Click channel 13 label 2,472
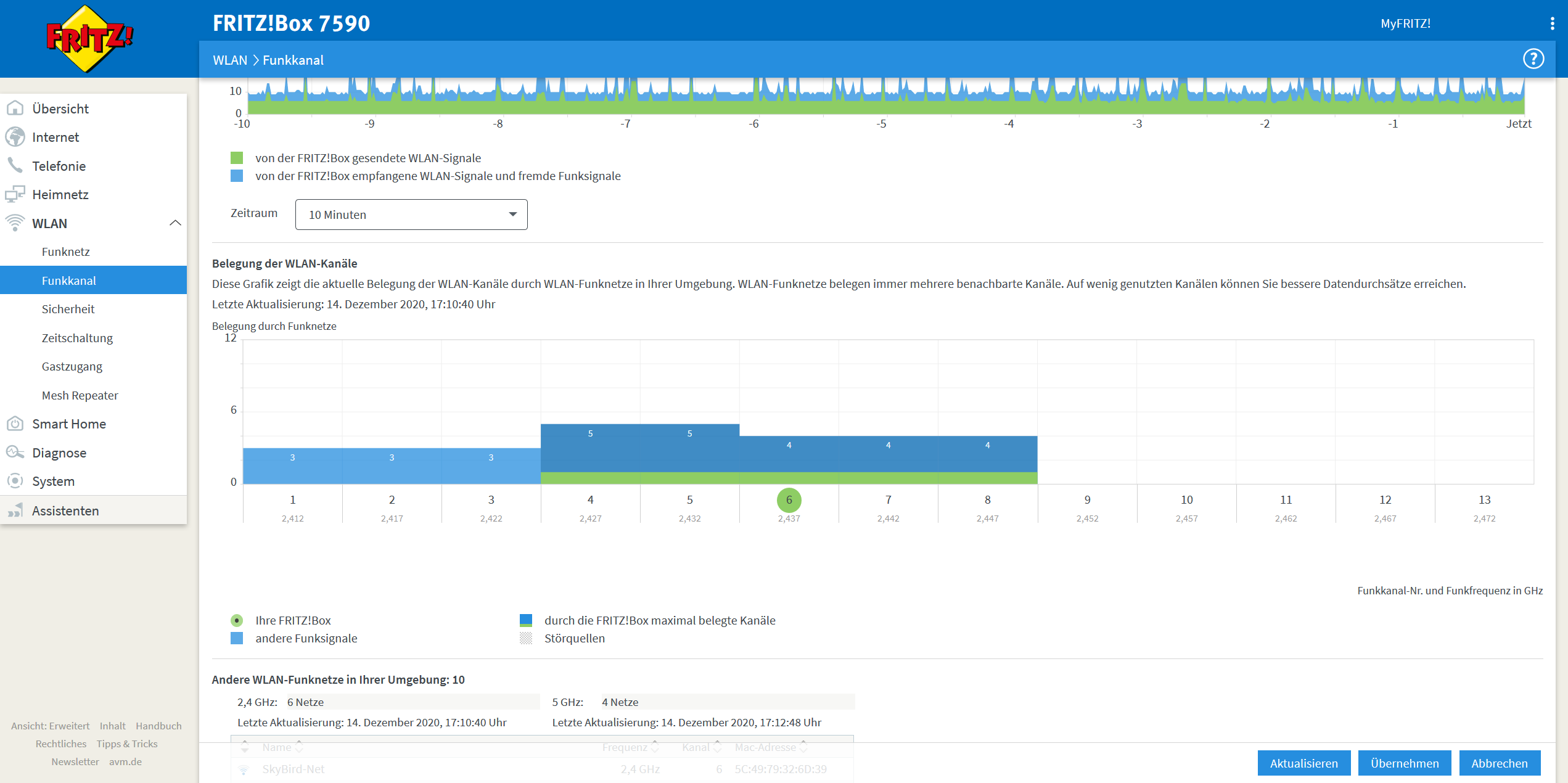This screenshot has height=783, width=1568. coord(1484,519)
